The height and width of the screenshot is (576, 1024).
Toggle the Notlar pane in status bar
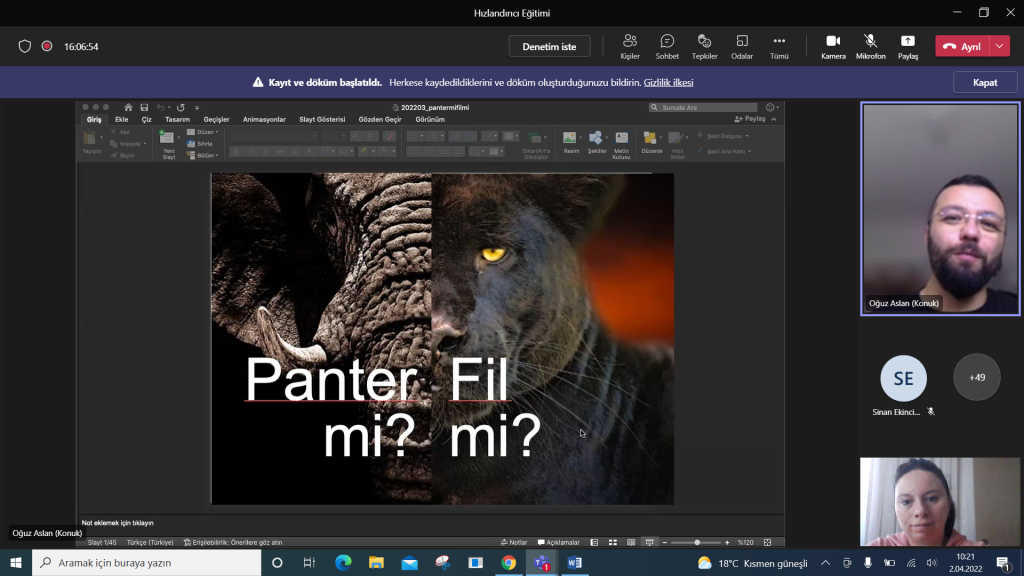click(x=515, y=541)
